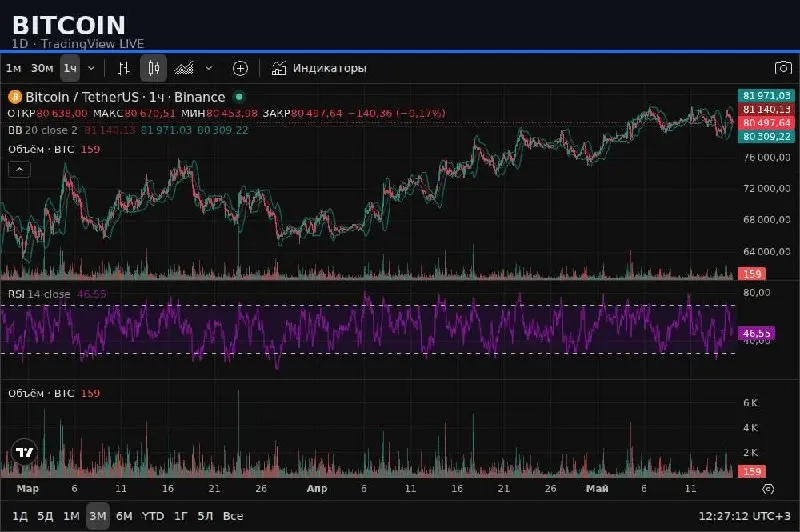Click the Bitcoin coin logo icon
Viewport: 800px width, 532px height.
point(15,97)
